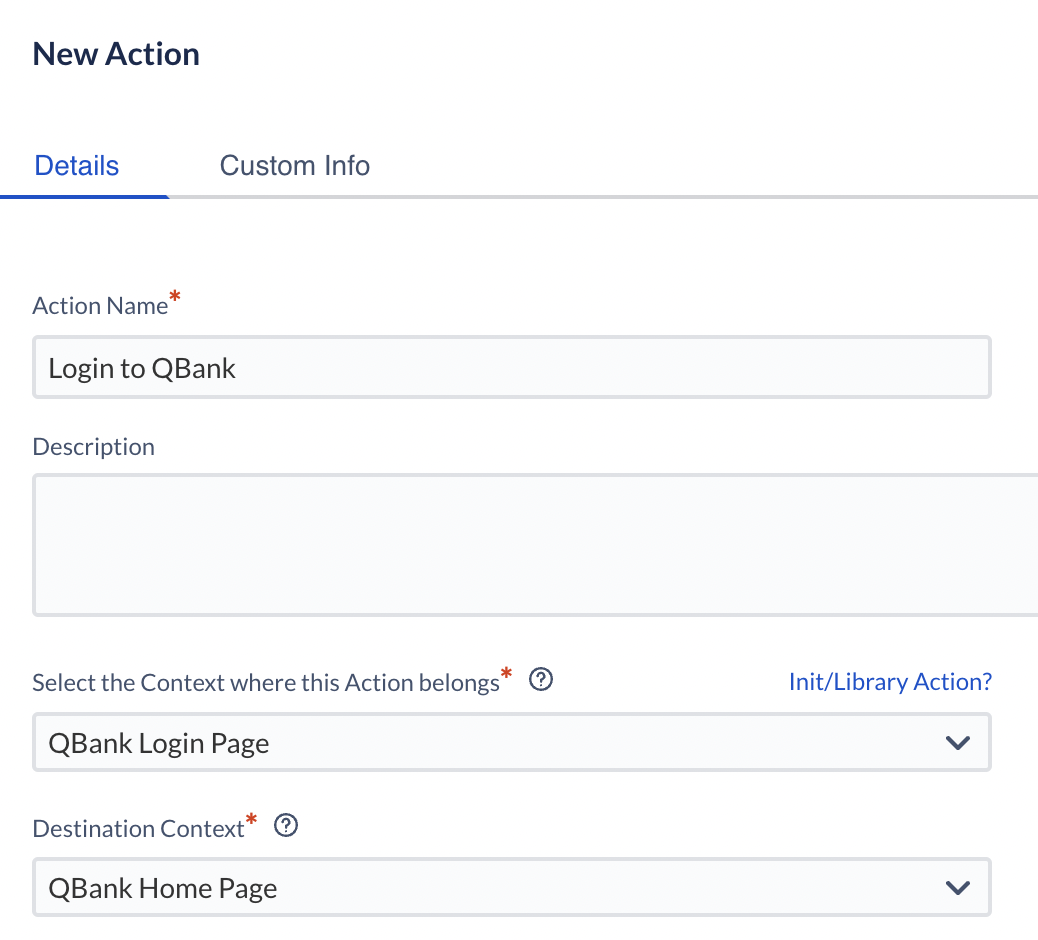Click the Destination Context label

click(138, 829)
